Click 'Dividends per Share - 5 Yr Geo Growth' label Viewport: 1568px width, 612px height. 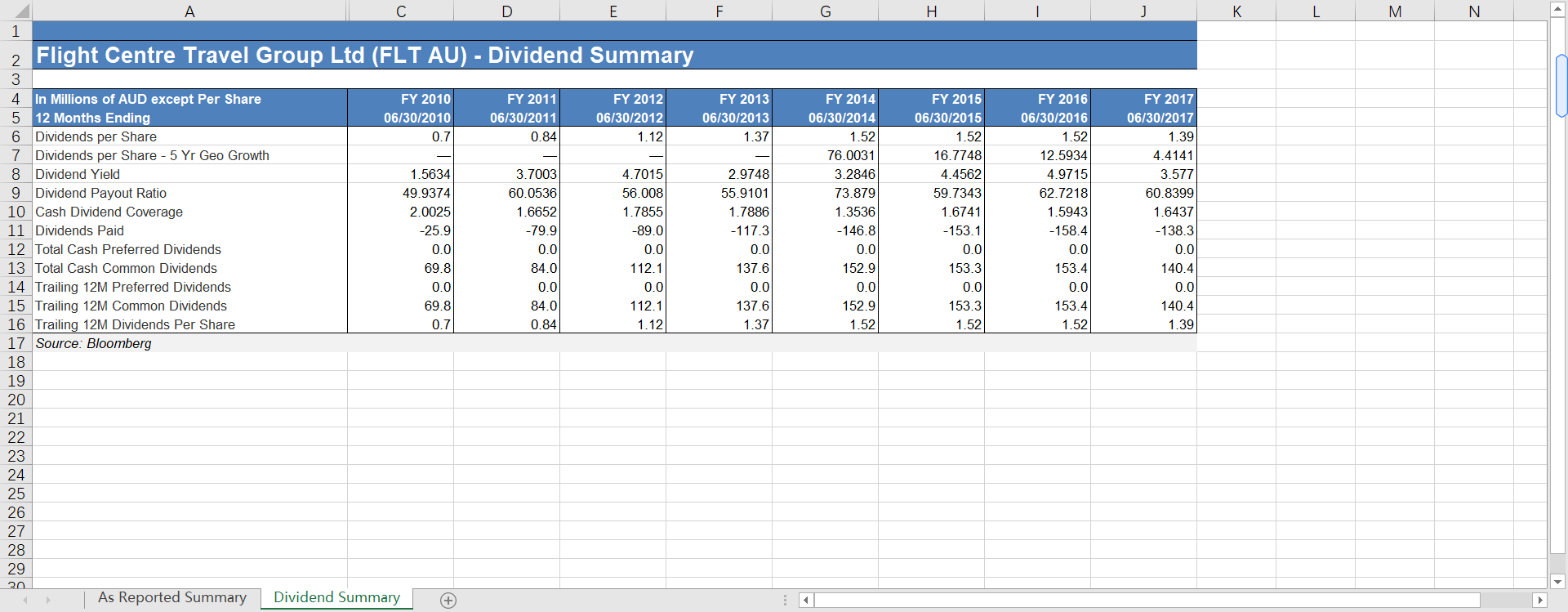(189, 155)
